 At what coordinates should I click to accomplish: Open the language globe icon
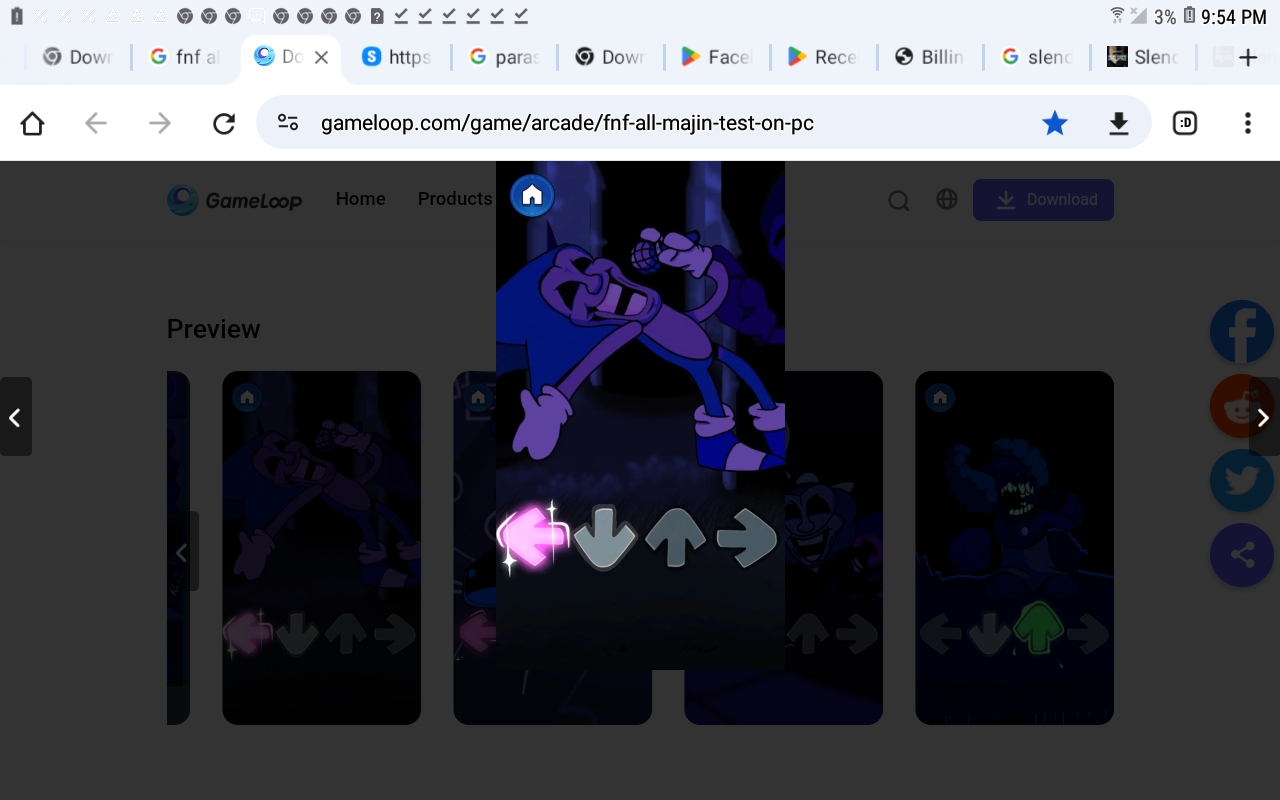pyautogui.click(x=947, y=199)
